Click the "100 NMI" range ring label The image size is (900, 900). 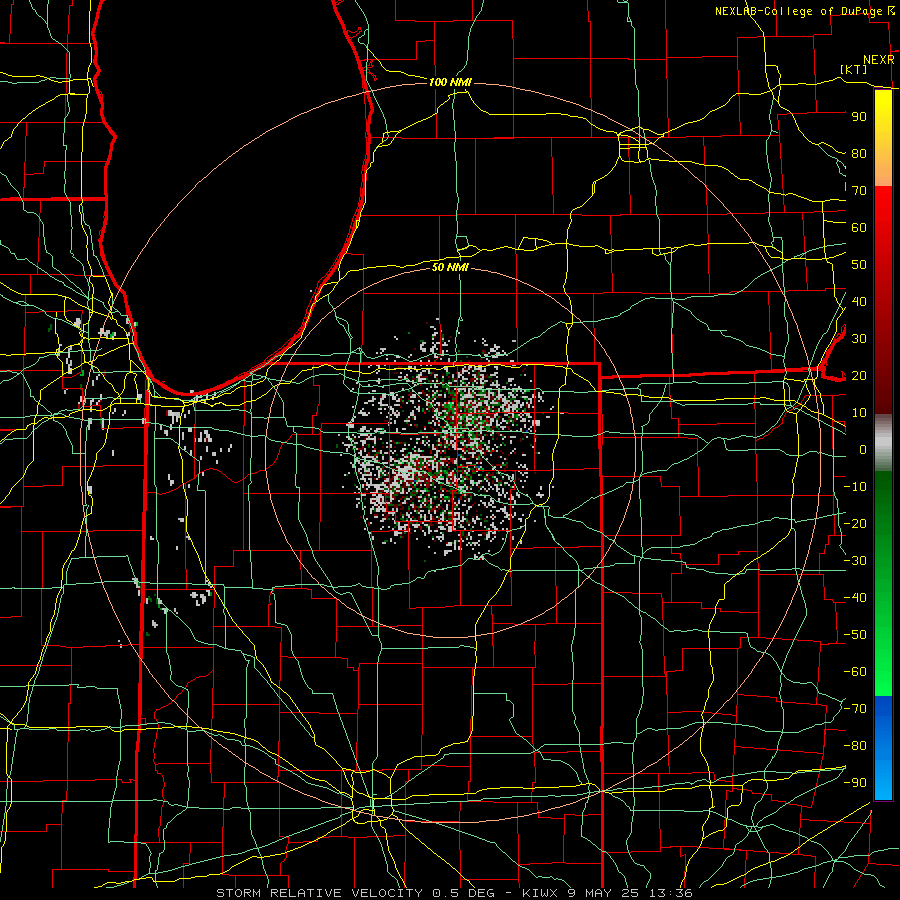coord(450,82)
